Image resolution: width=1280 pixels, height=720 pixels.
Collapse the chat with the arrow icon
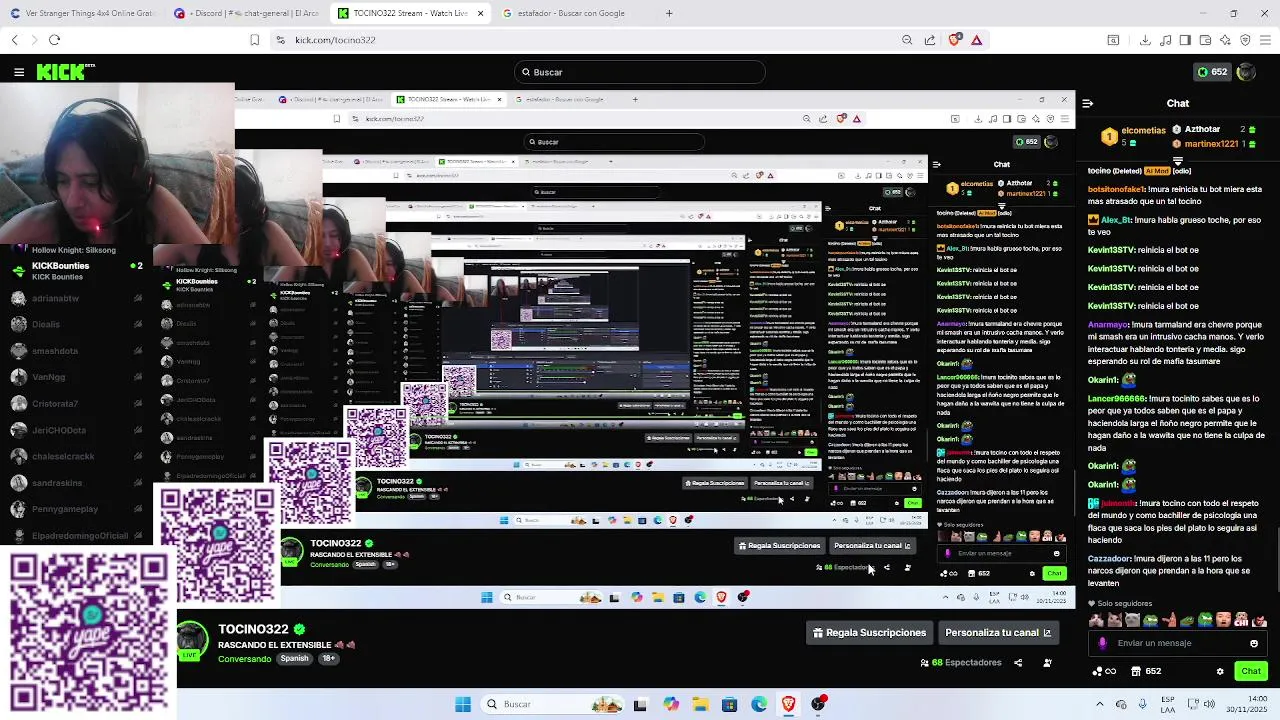tap(1088, 103)
